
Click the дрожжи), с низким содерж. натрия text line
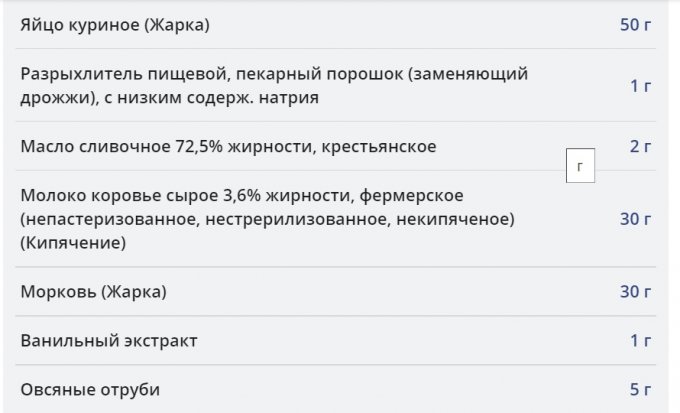click(170, 98)
